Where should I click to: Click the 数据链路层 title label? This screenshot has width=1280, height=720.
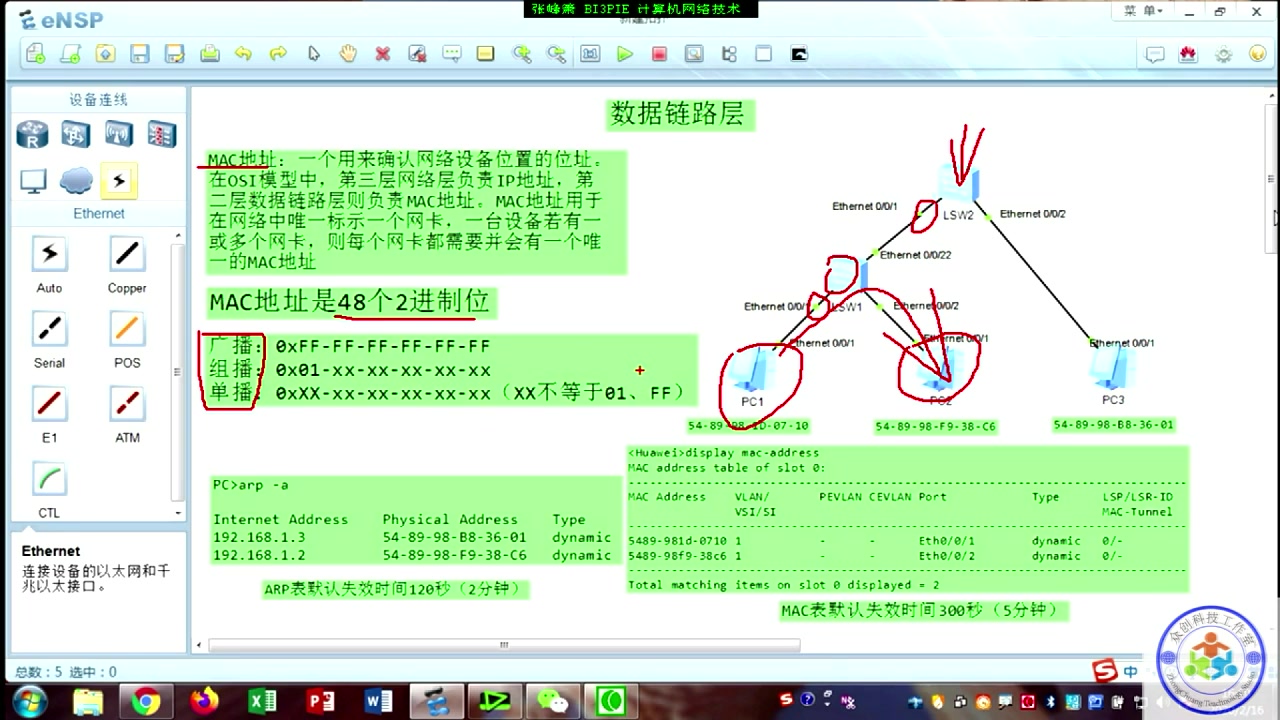(x=678, y=115)
